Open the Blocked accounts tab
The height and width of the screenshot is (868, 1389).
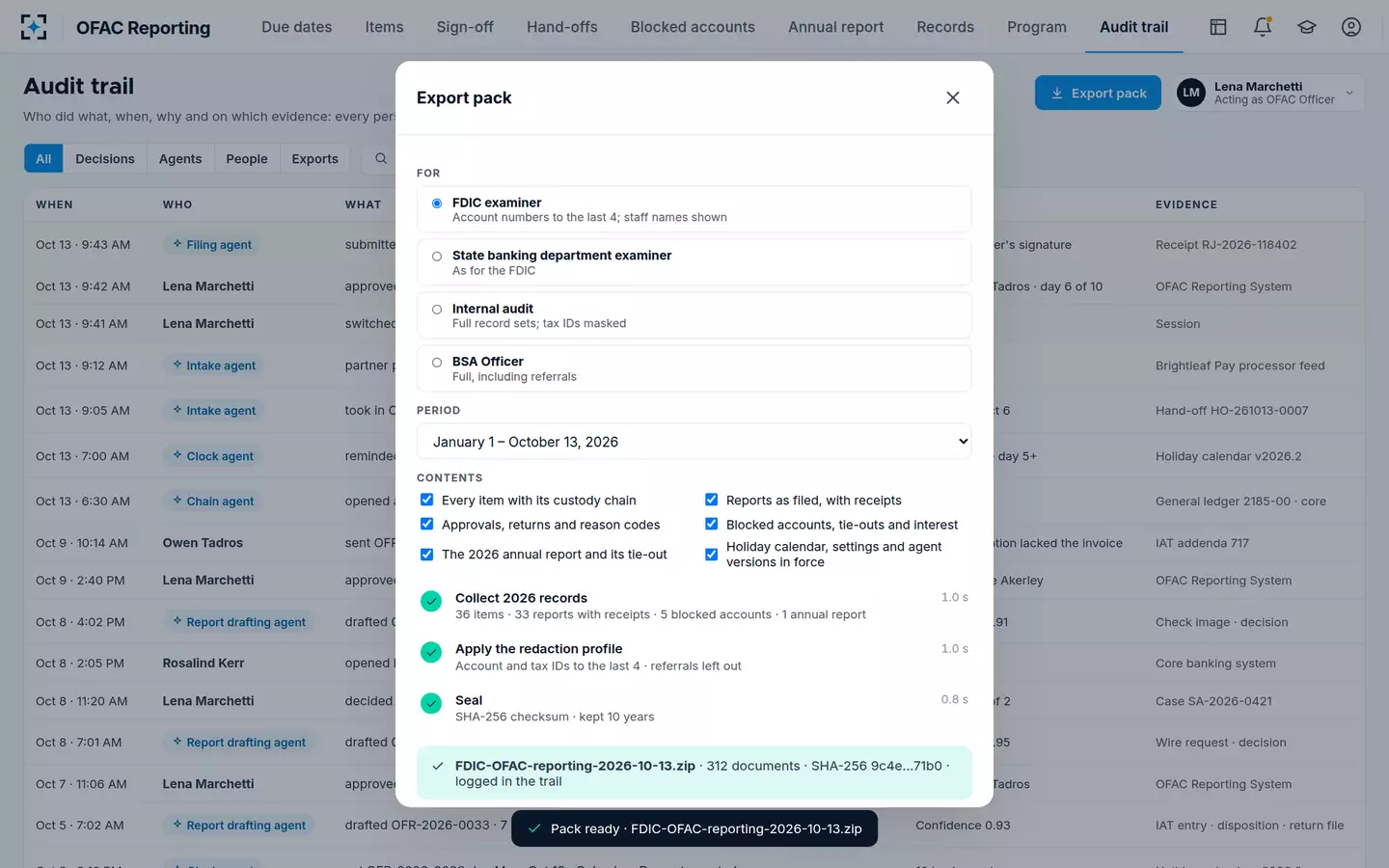[x=693, y=27]
